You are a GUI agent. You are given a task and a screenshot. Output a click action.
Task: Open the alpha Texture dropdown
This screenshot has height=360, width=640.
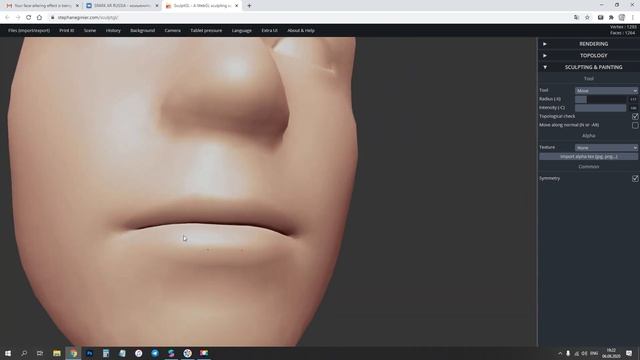606,148
